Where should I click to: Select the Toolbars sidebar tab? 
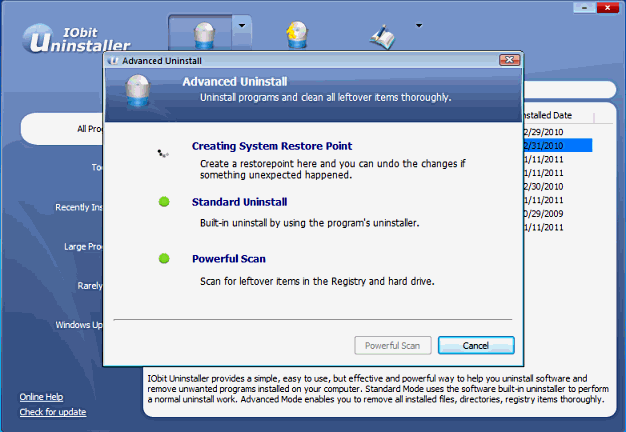click(x=97, y=167)
